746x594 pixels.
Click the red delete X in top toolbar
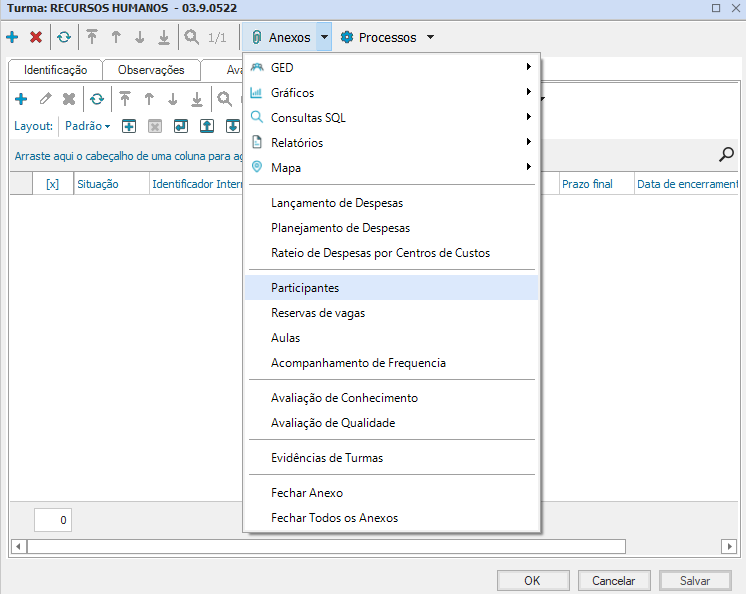point(36,38)
